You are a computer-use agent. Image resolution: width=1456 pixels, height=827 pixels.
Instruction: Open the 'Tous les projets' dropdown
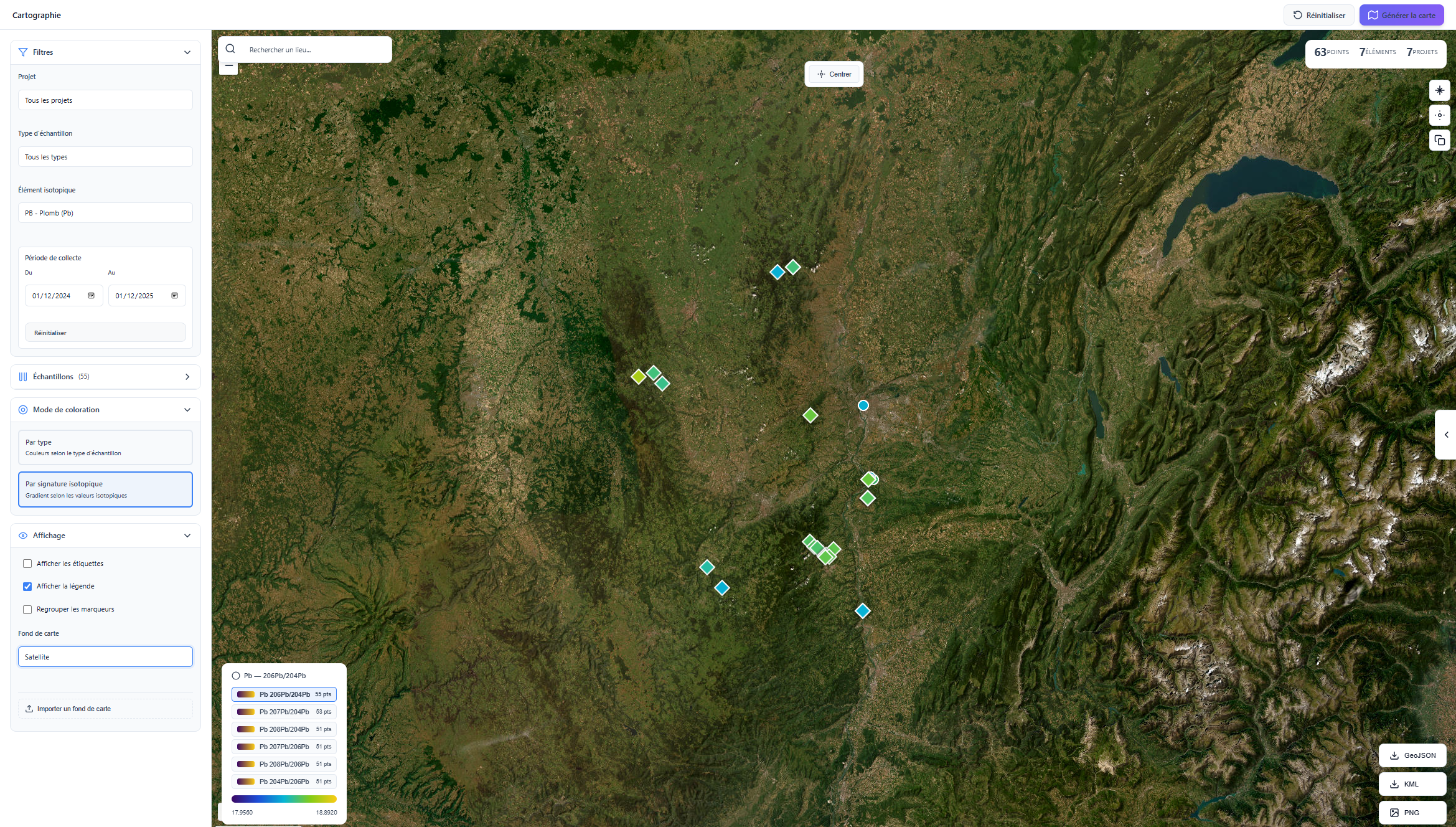105,100
